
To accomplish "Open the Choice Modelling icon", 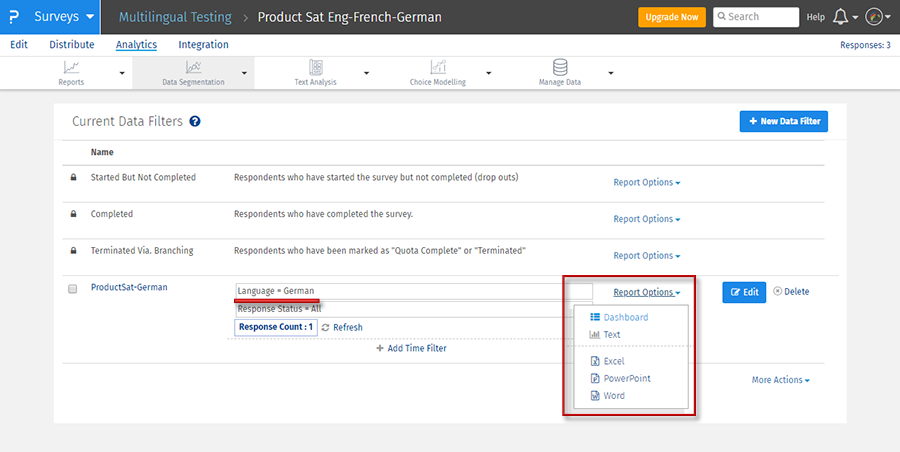I will click(438, 67).
